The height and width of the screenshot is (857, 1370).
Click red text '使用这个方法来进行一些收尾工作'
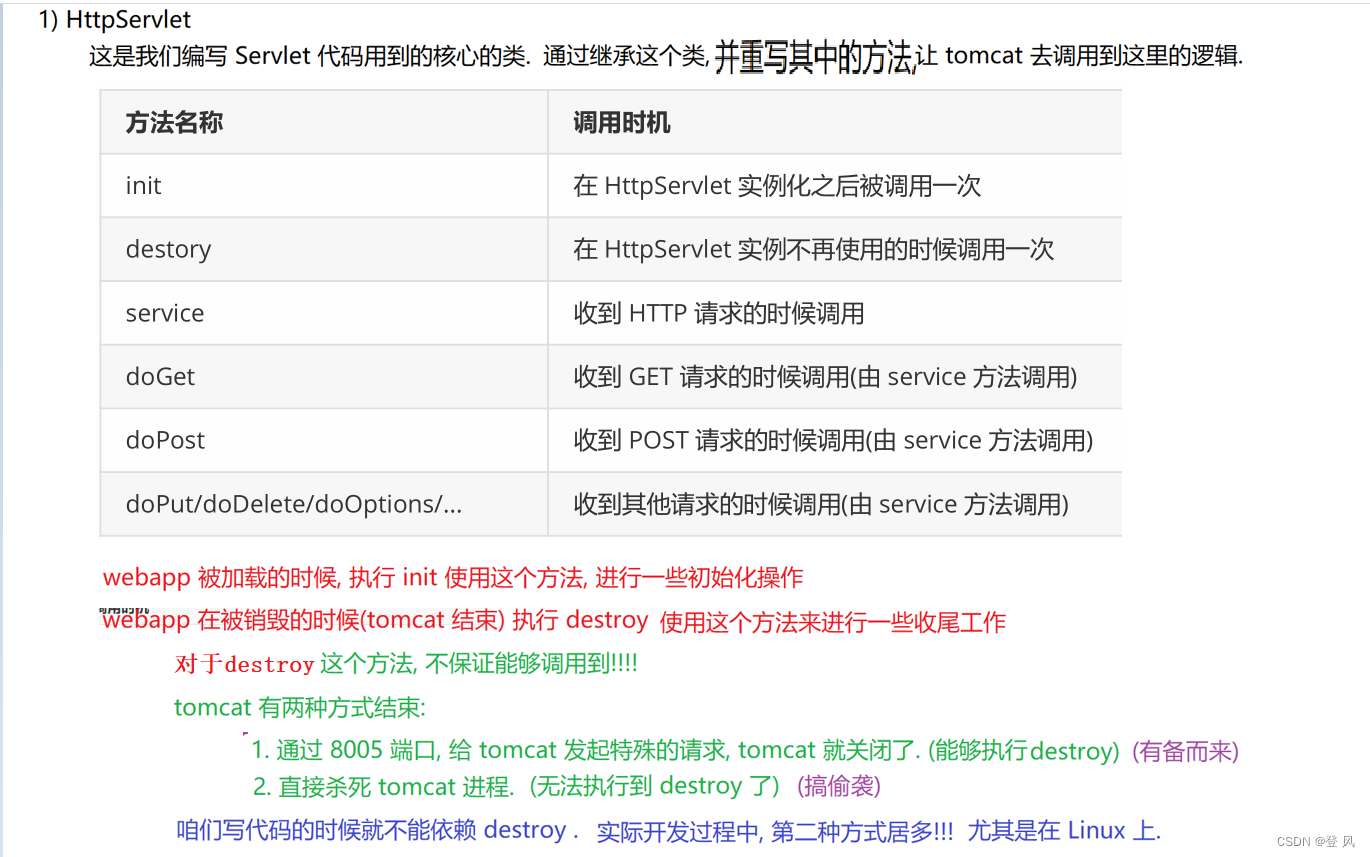tap(832, 623)
